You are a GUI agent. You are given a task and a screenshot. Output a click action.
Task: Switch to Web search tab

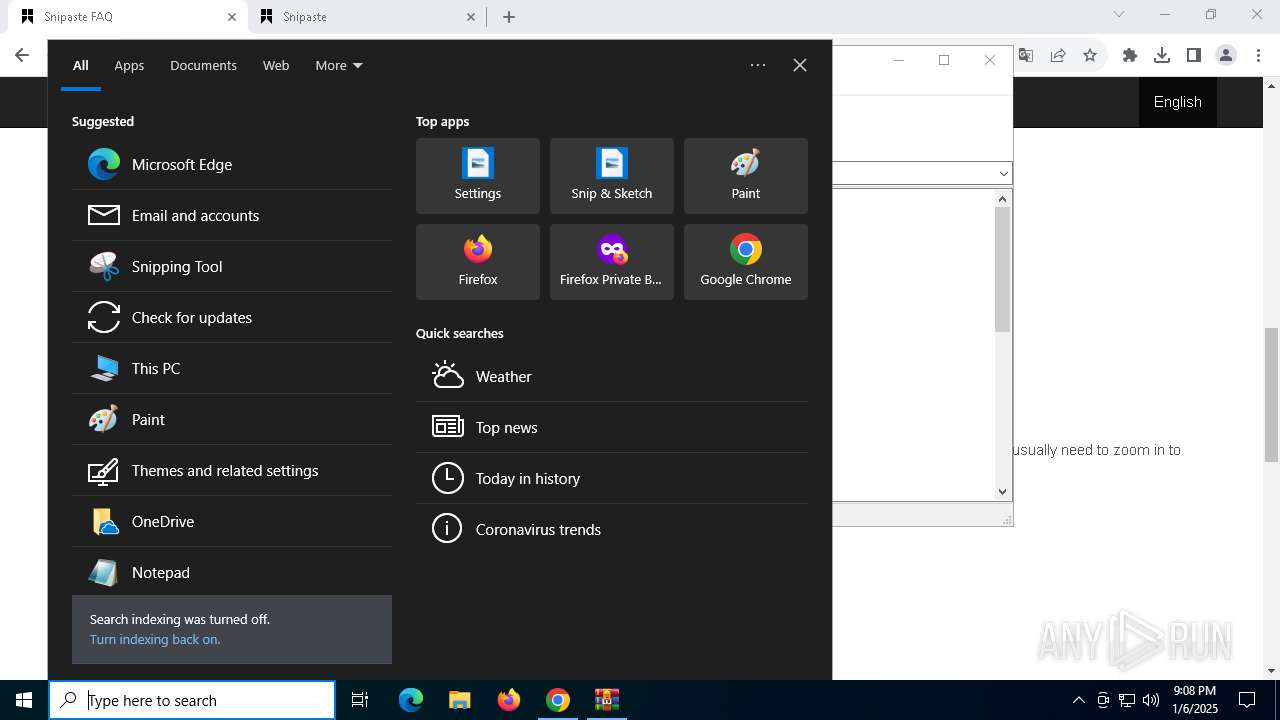coord(276,65)
